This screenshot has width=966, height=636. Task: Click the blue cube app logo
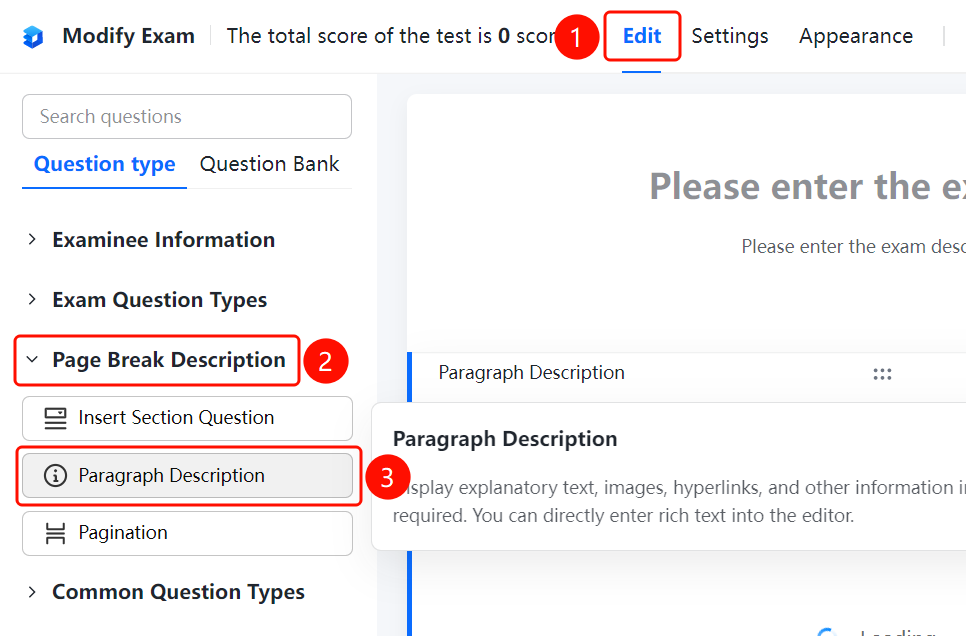pos(33,36)
